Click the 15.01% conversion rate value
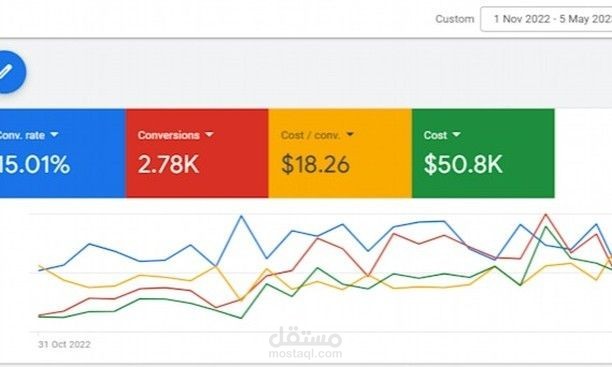Image resolution: width=612 pixels, height=367 pixels. point(34,164)
